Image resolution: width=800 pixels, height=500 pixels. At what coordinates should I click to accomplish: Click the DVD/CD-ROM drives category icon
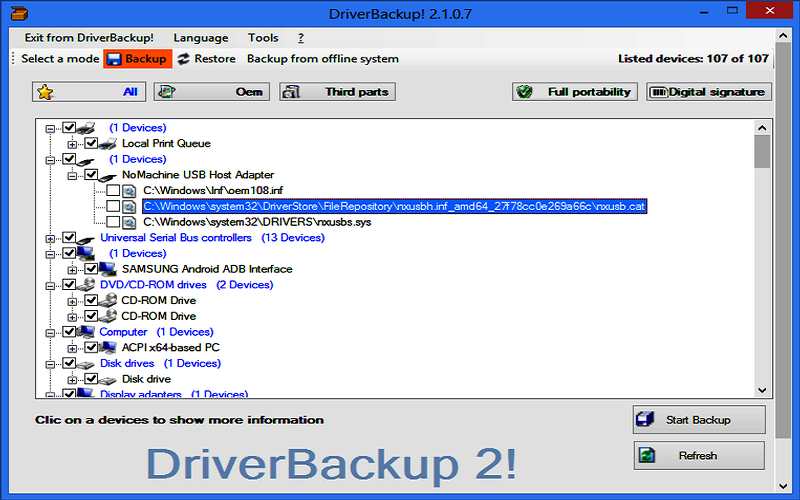point(86,285)
